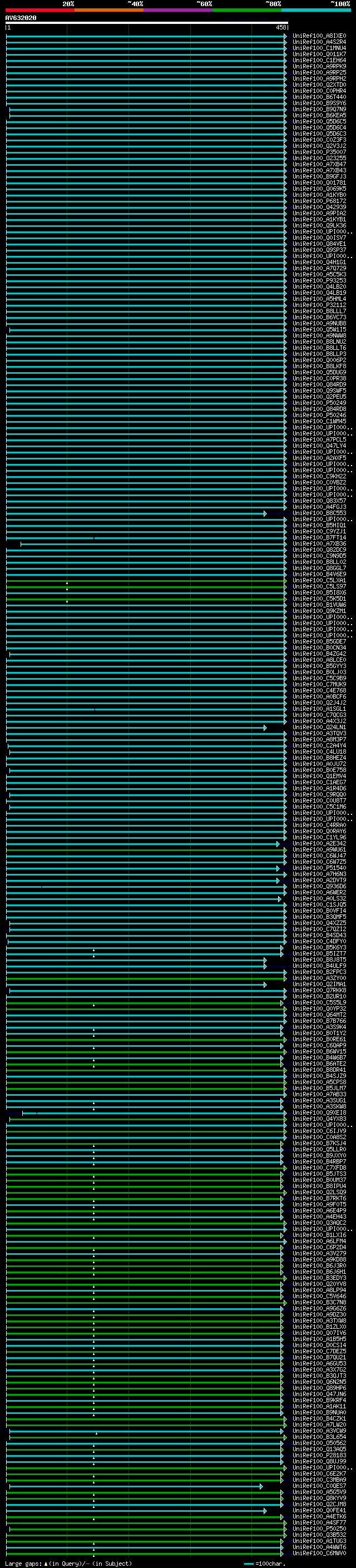Select hit label UniRef100_P35007
Image resolution: width=356 pixels, height=1568 pixels.
[x=319, y=152]
